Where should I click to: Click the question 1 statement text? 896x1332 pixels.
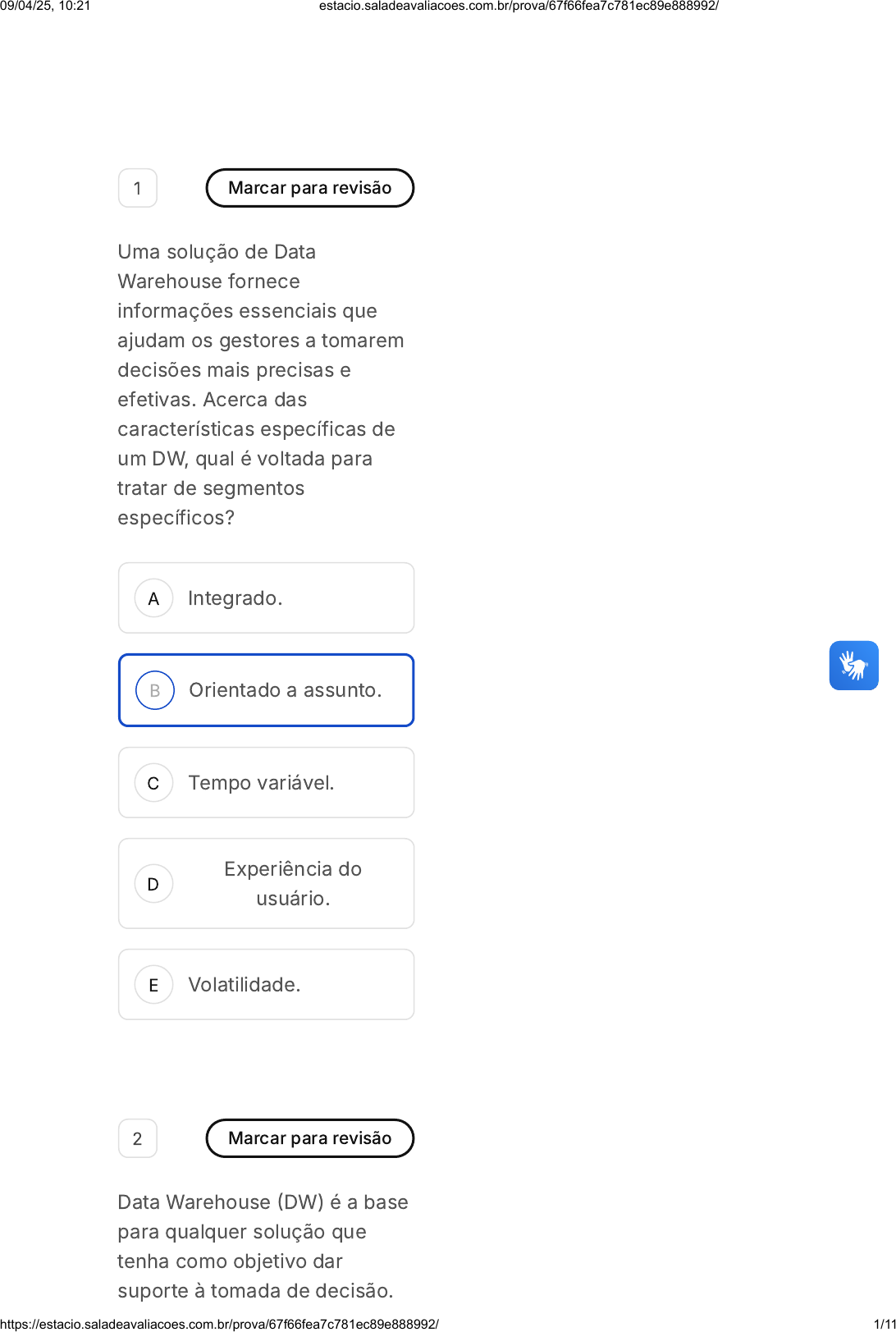point(261,385)
